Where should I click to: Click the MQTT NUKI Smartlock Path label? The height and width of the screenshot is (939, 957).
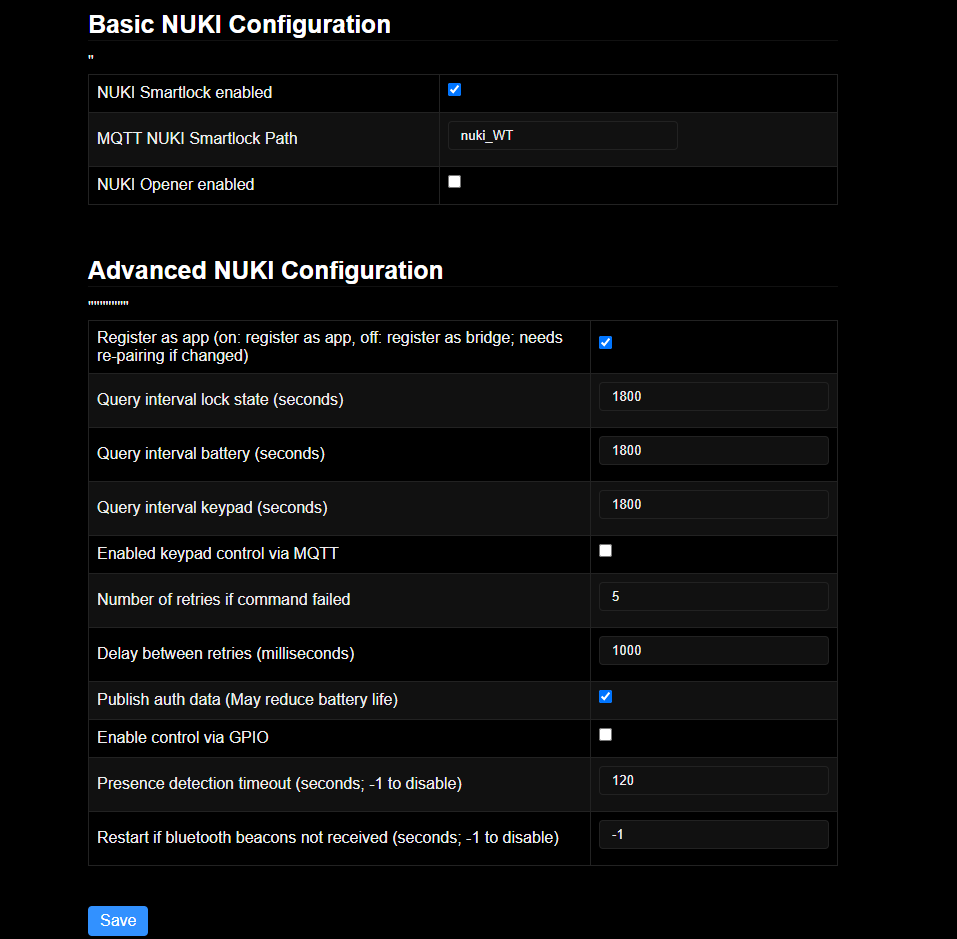(197, 139)
